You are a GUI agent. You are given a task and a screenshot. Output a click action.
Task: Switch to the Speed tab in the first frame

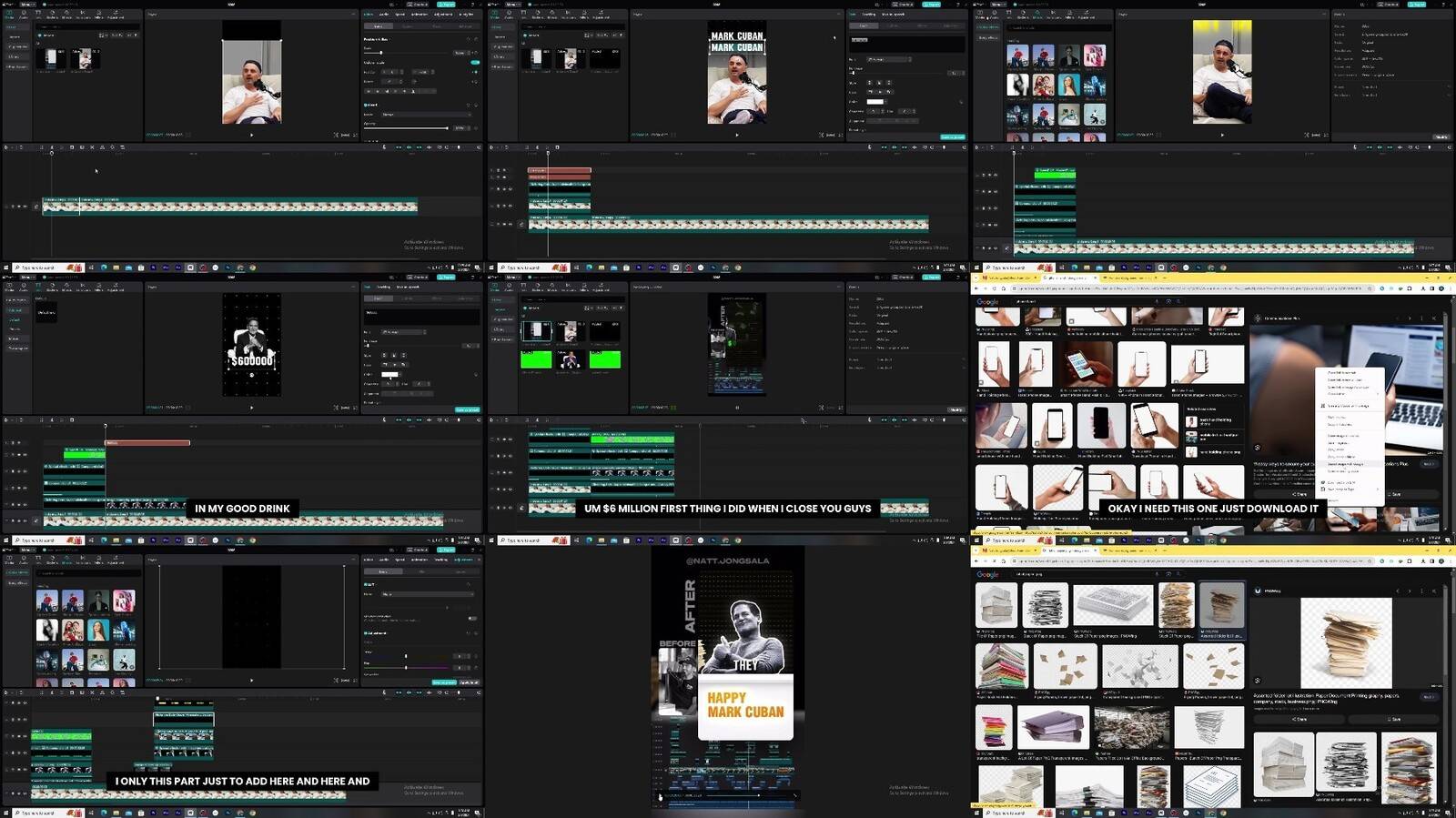pyautogui.click(x=400, y=15)
